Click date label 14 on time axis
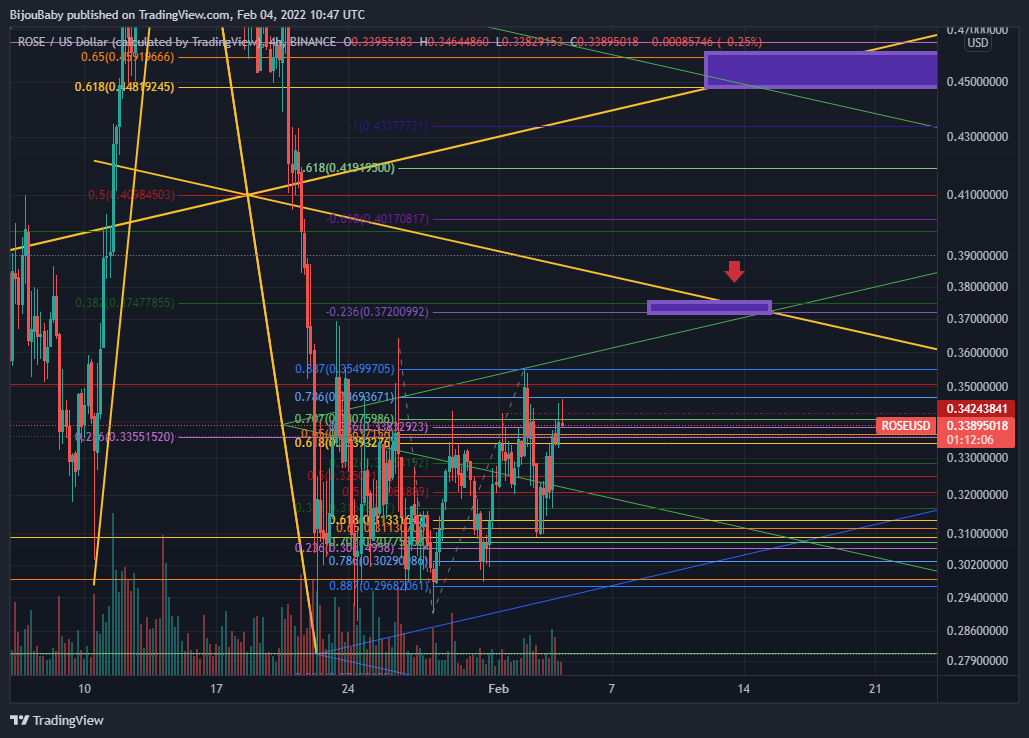 pyautogui.click(x=743, y=689)
